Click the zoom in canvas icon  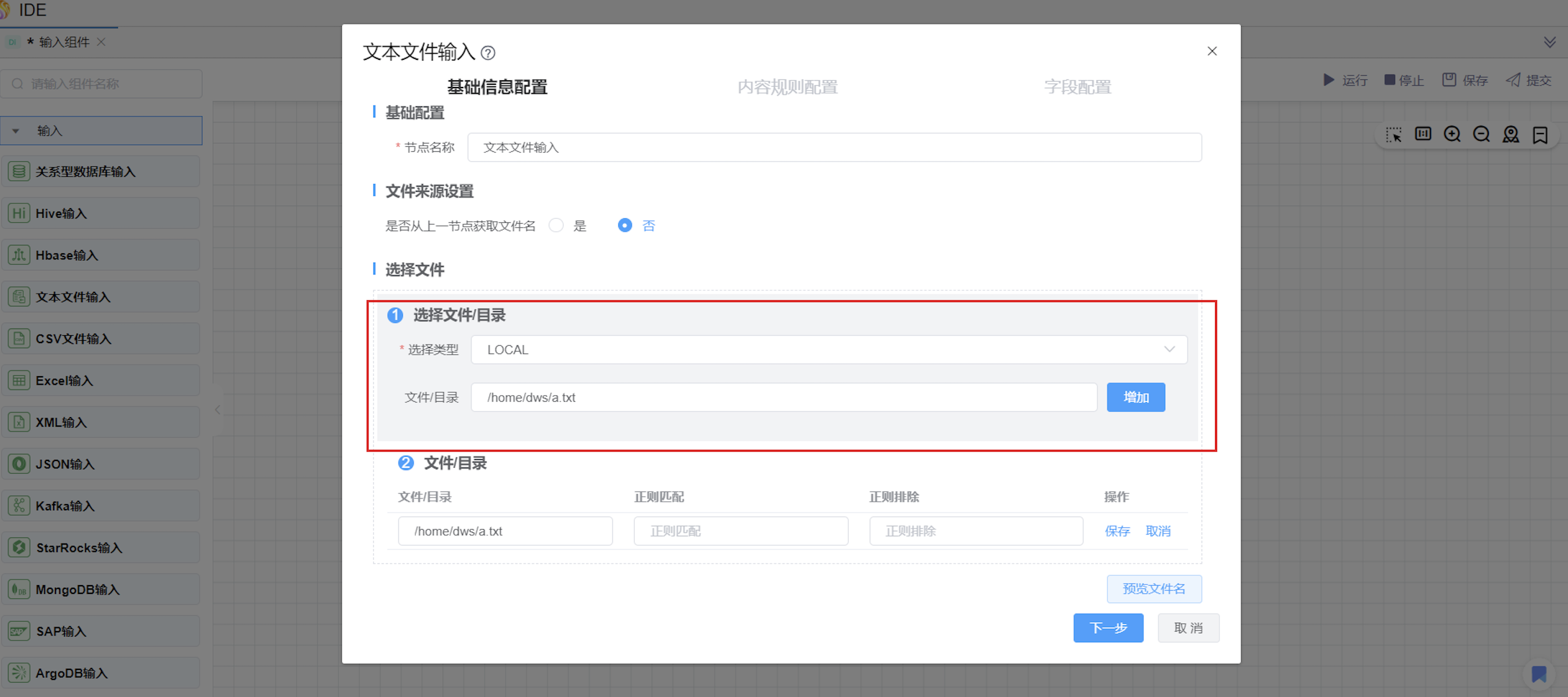pos(1452,135)
